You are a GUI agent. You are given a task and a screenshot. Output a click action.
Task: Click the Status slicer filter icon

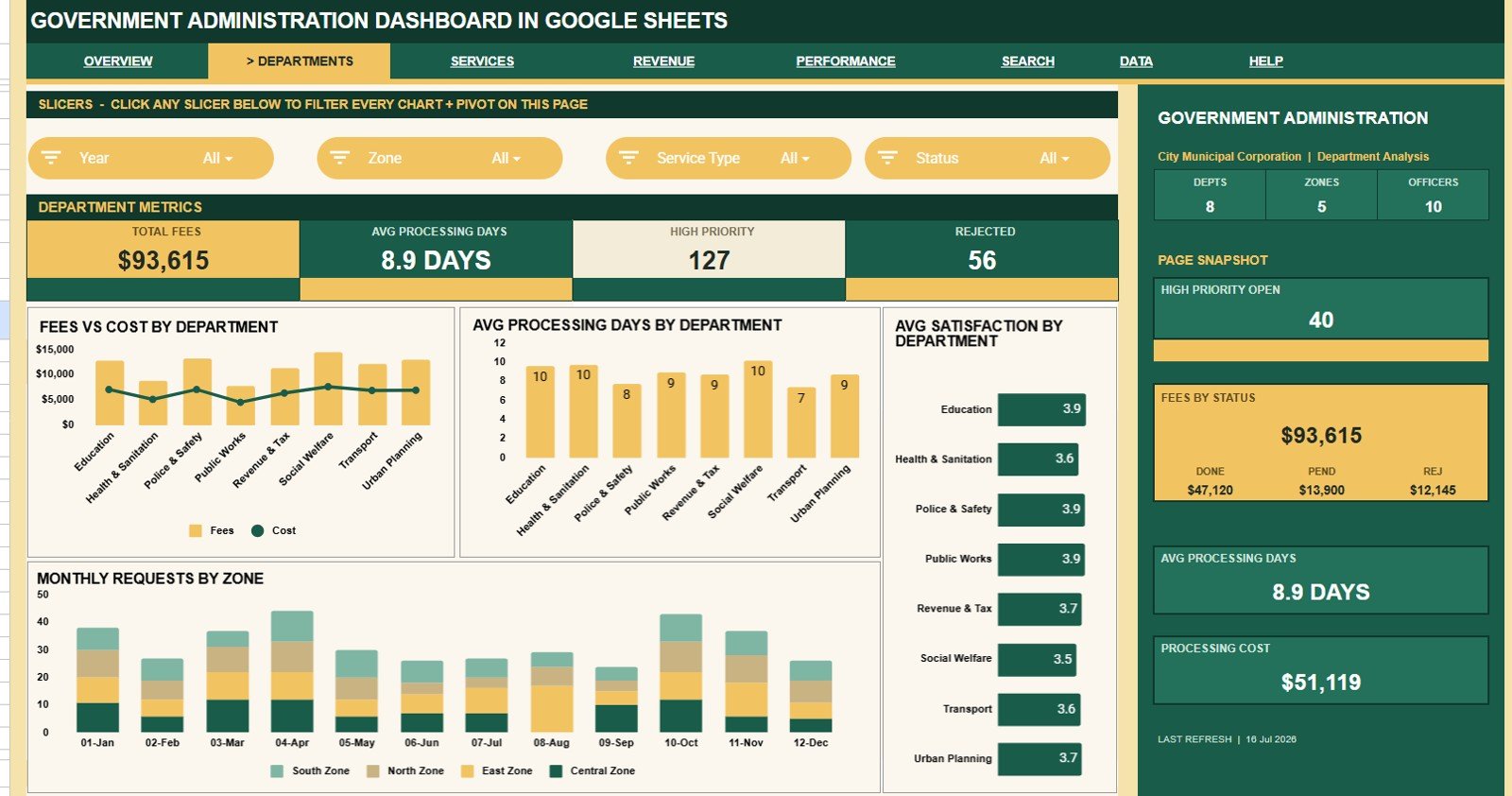coord(888,158)
